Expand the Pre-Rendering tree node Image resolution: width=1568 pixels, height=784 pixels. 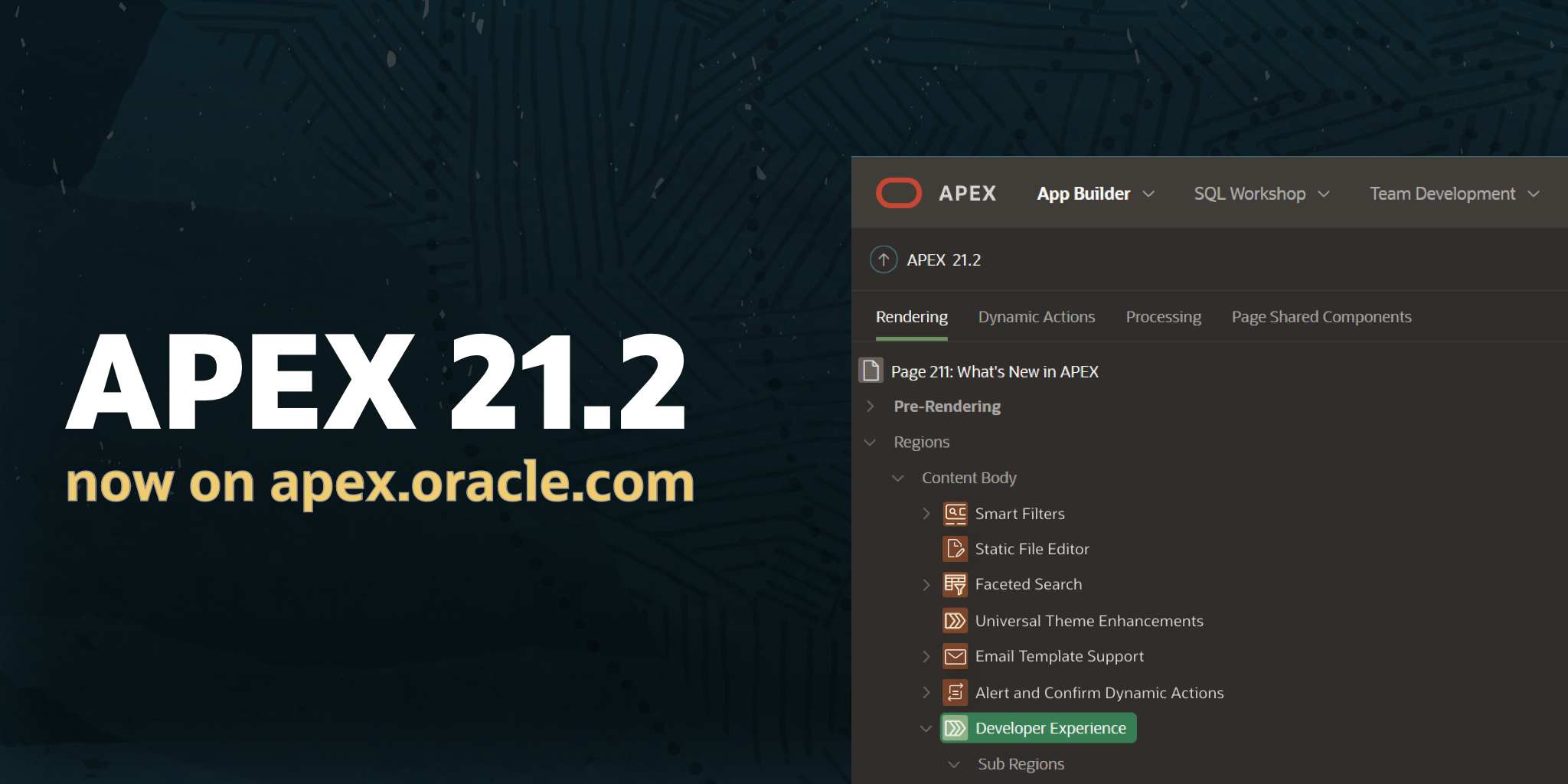(871, 407)
